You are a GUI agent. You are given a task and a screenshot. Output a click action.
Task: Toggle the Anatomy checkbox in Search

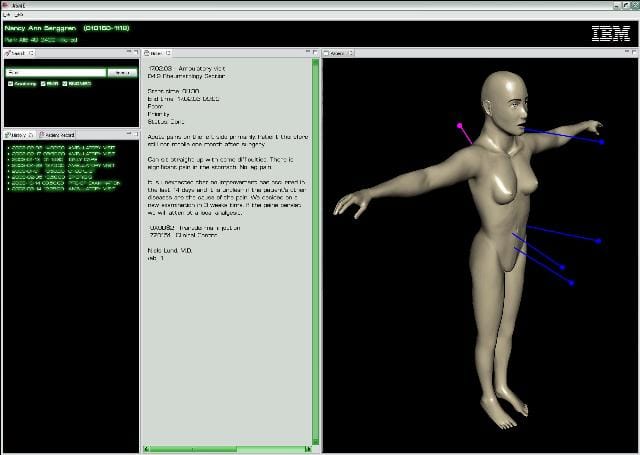[11, 84]
